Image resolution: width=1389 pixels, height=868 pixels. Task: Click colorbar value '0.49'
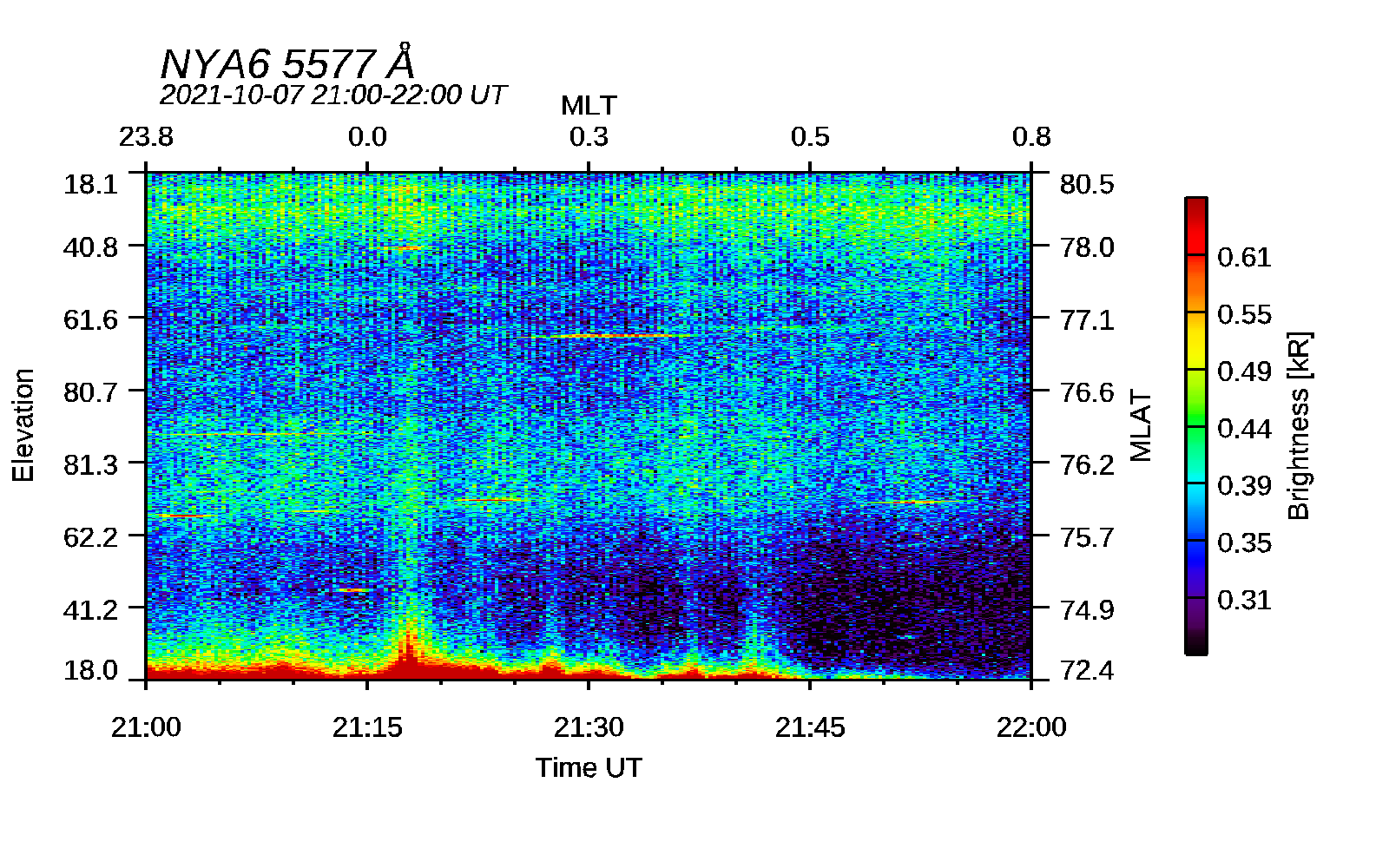click(x=1244, y=372)
